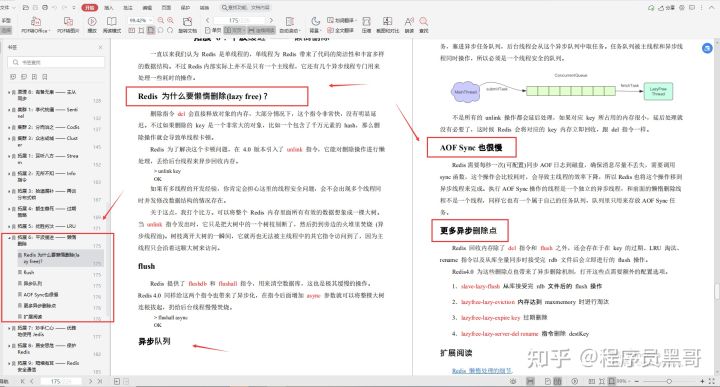
Task: Open the 划词翻译 dropdown arrow
Action: 356,21
